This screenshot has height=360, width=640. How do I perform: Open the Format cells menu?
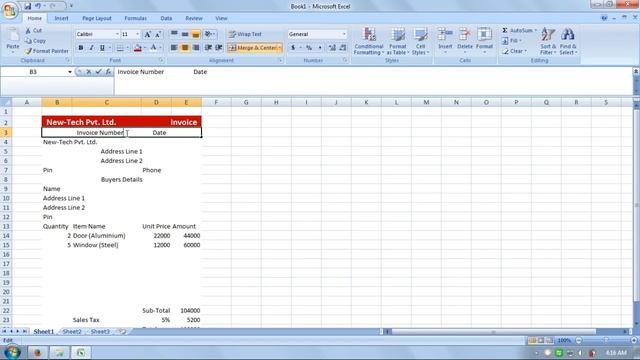tap(484, 41)
